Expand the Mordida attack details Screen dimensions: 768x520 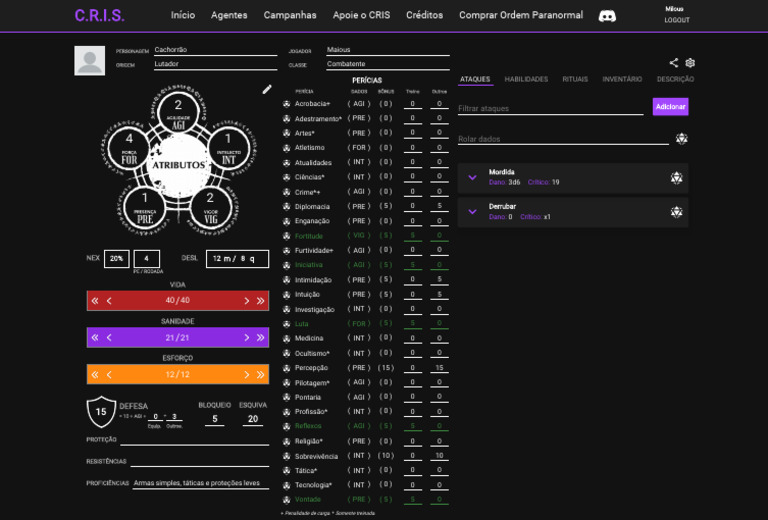click(473, 178)
